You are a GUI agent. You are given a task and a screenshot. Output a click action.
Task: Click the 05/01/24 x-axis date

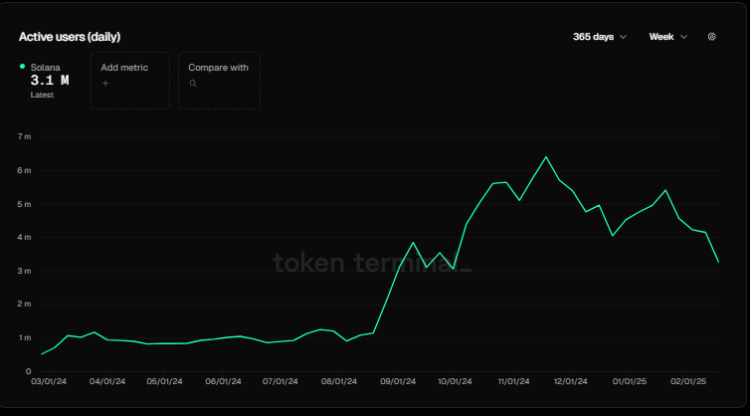click(165, 381)
